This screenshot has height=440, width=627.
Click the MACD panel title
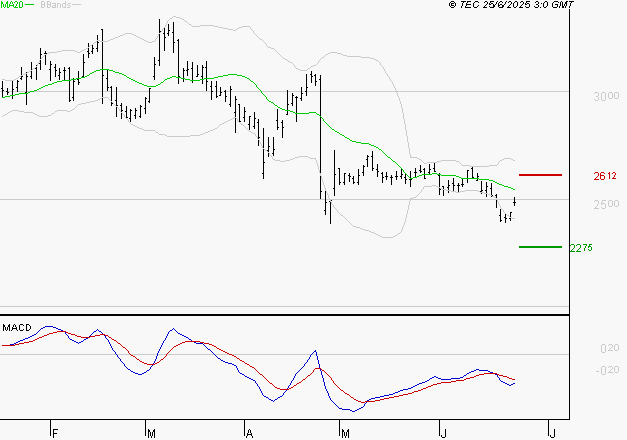(x=17, y=328)
